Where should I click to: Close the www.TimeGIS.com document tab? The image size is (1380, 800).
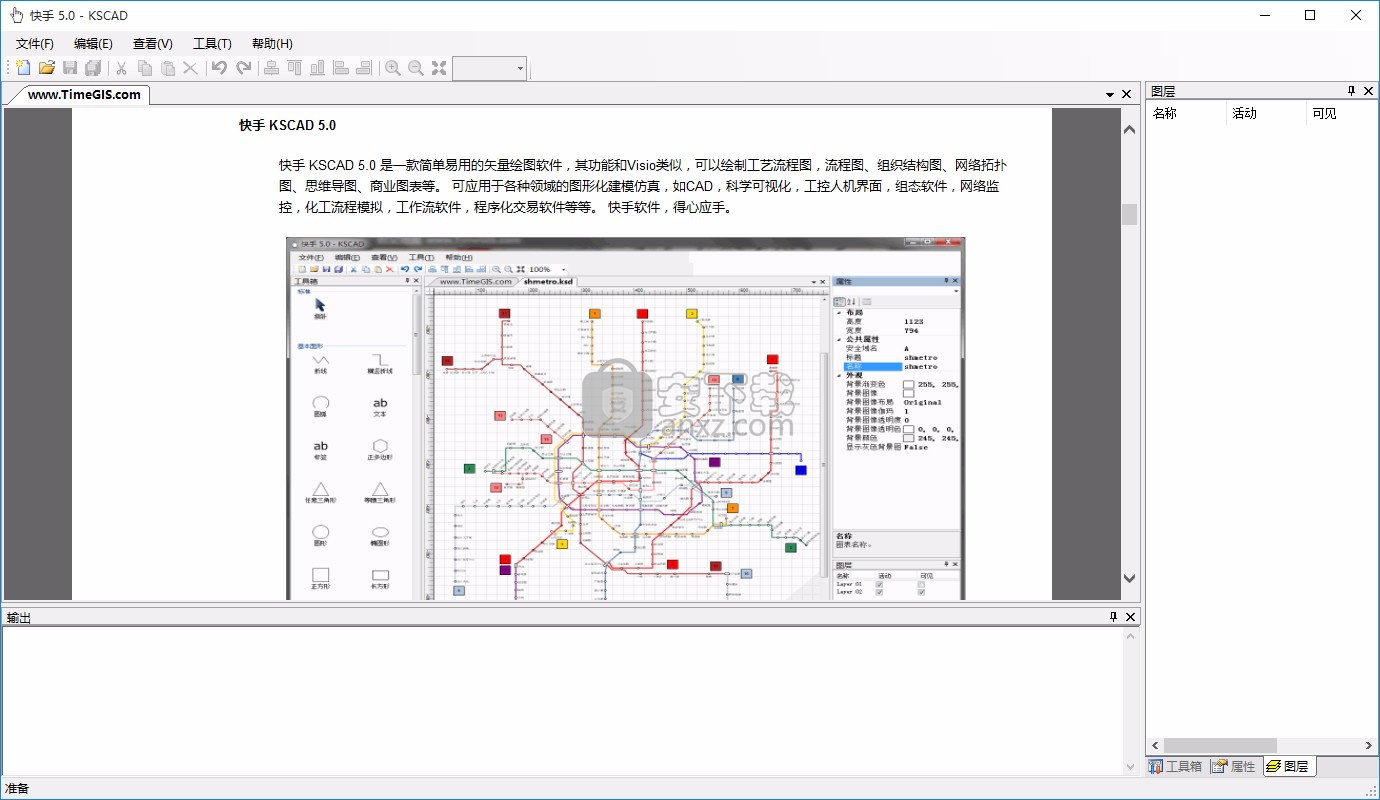[x=1127, y=95]
